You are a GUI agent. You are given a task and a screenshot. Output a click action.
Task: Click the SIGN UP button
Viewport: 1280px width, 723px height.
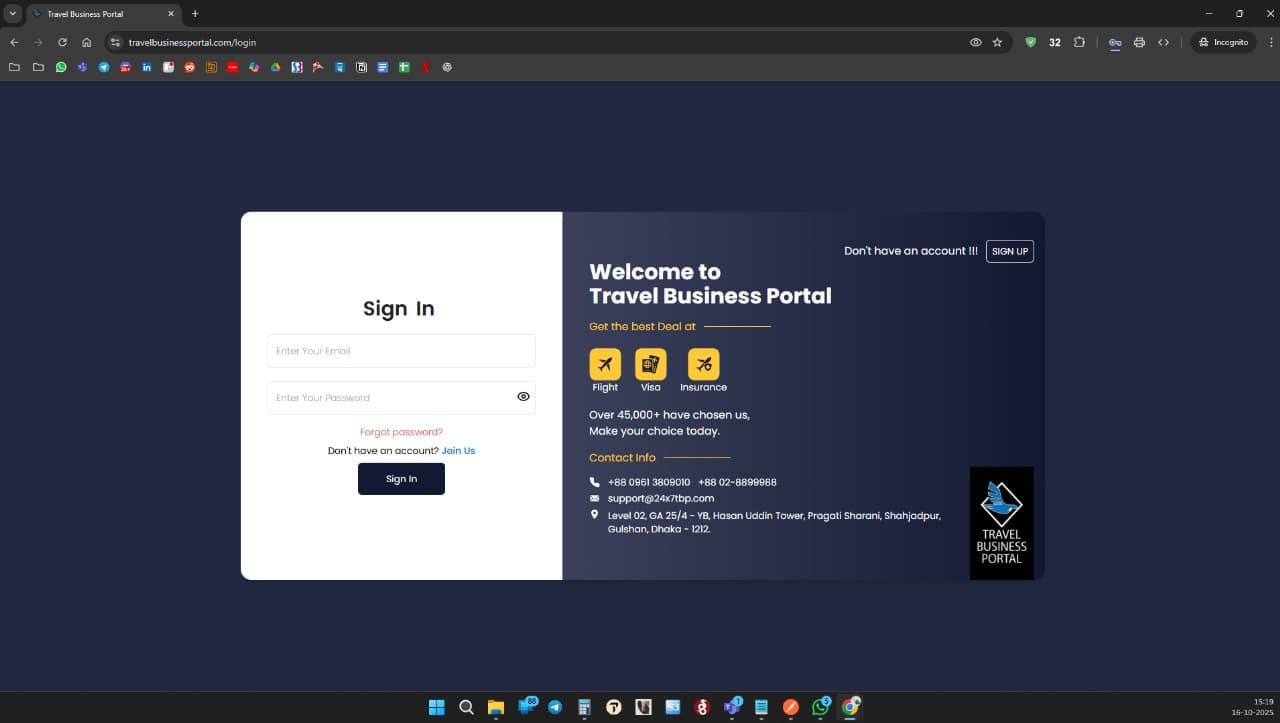click(x=1009, y=251)
